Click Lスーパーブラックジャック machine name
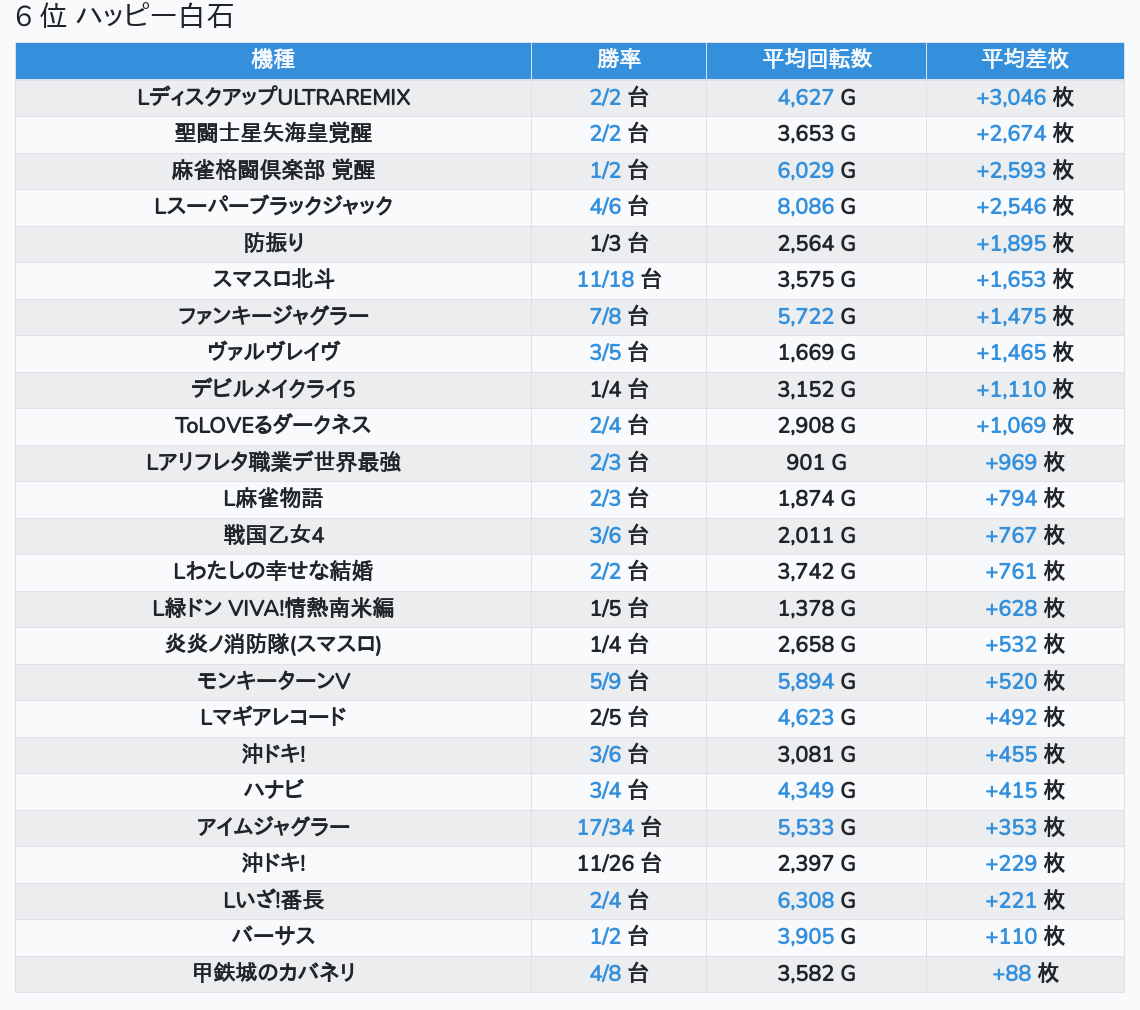1140x1010 pixels. point(273,207)
